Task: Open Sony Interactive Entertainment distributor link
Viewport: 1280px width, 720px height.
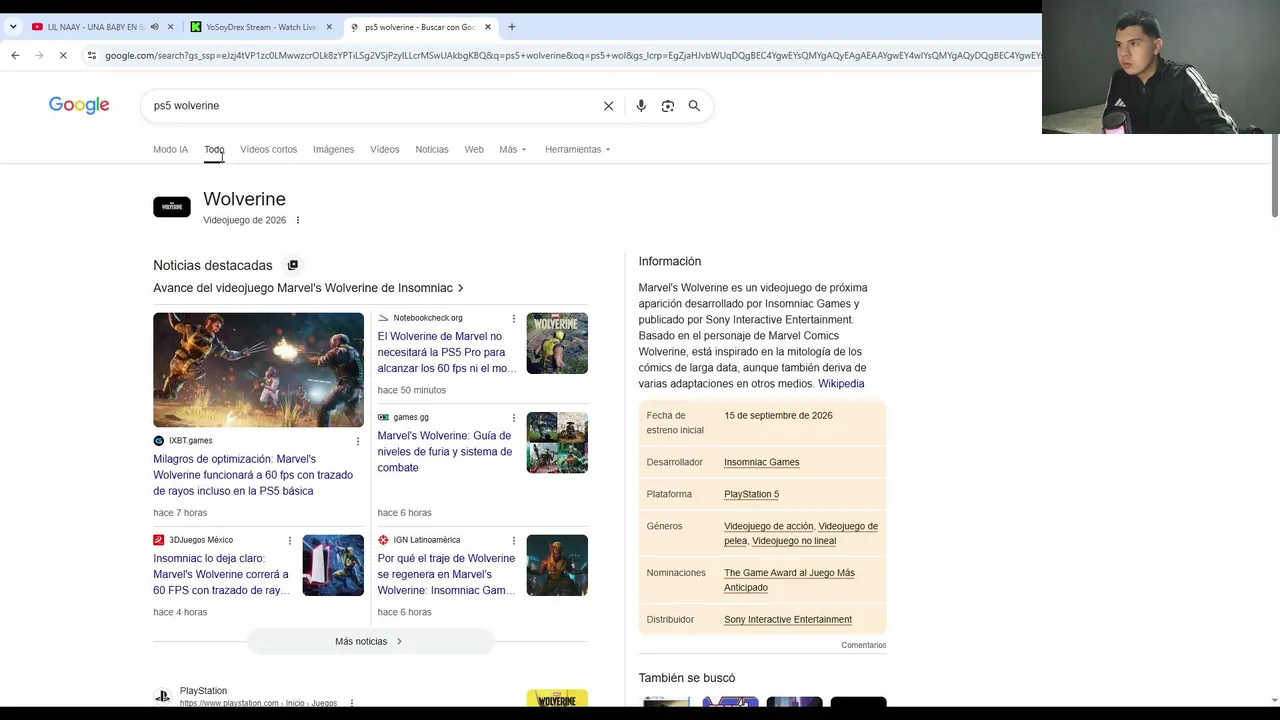Action: click(x=788, y=620)
